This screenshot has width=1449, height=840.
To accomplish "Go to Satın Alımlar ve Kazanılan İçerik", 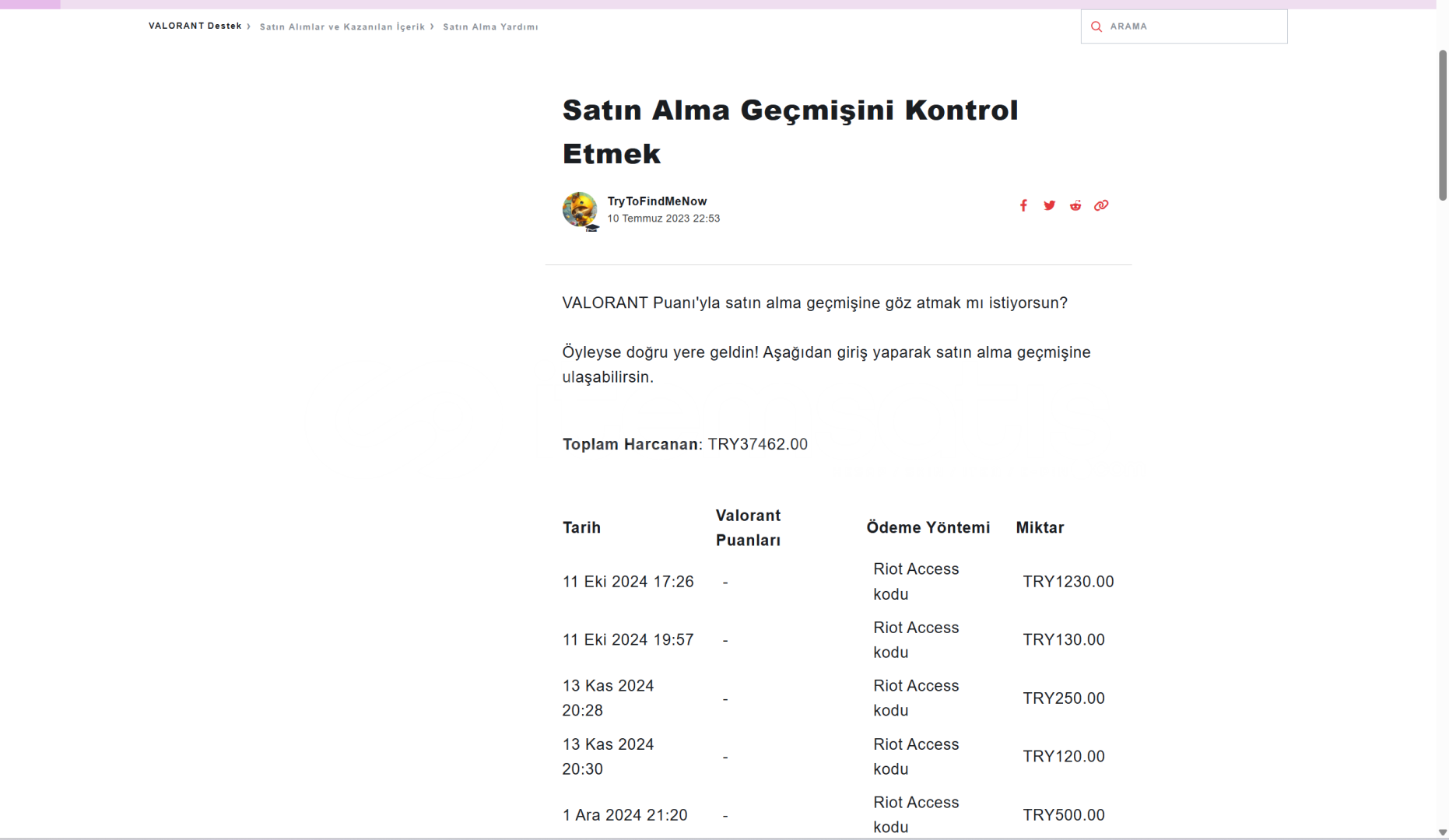I will [342, 26].
